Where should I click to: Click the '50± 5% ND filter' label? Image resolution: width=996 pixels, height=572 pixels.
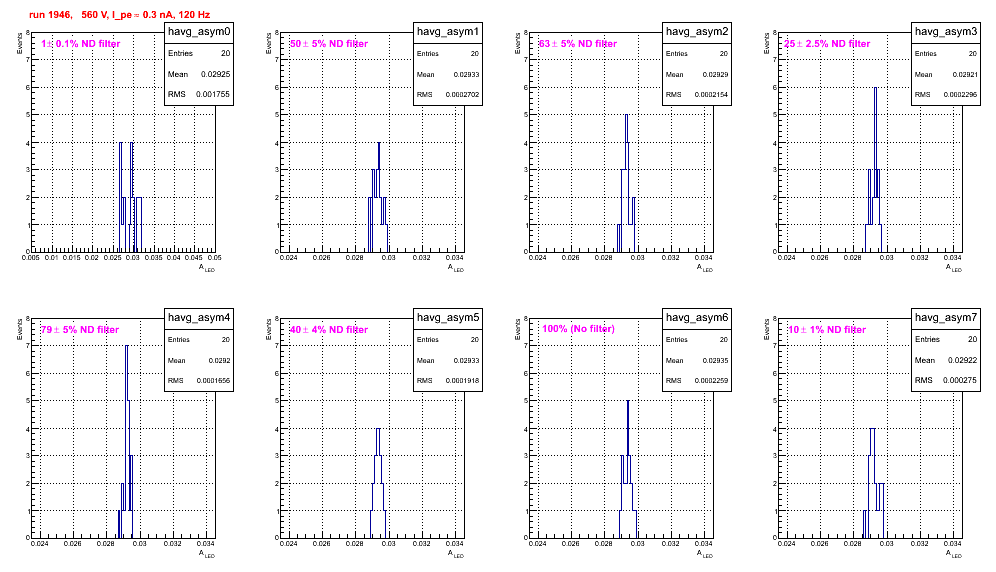pos(329,44)
